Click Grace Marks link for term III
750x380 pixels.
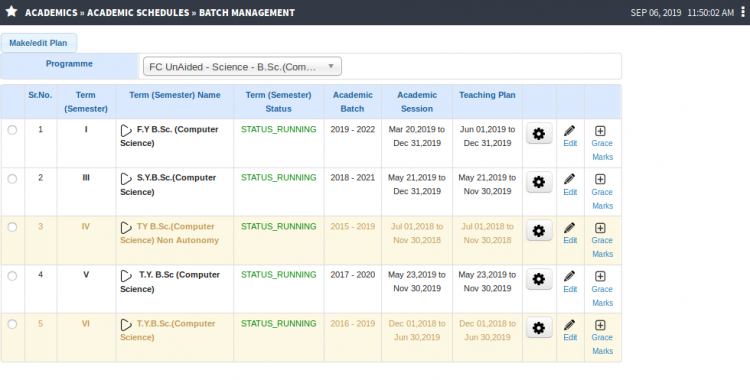pyautogui.click(x=602, y=199)
